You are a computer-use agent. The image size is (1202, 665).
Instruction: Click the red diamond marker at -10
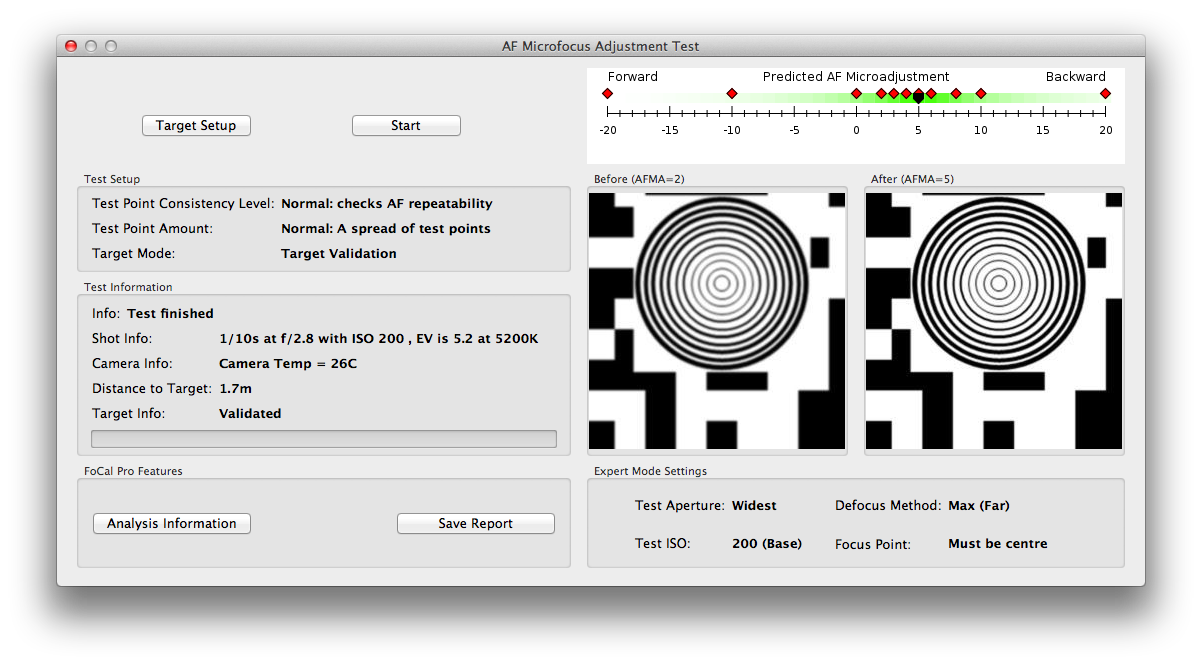coord(732,93)
